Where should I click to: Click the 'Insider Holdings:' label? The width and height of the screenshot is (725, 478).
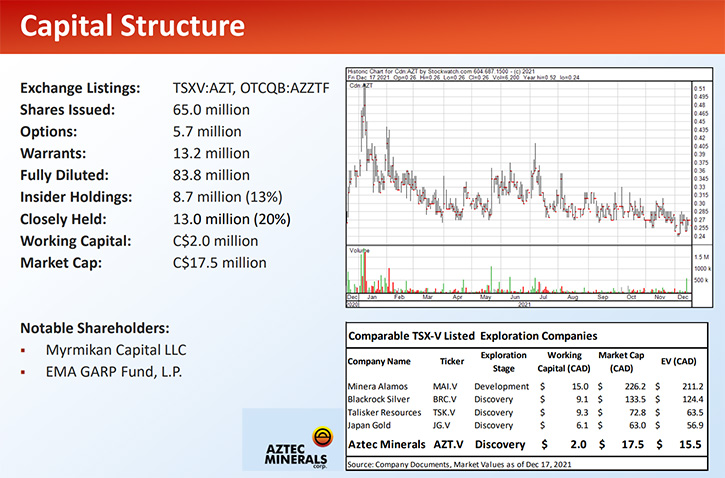click(x=76, y=197)
